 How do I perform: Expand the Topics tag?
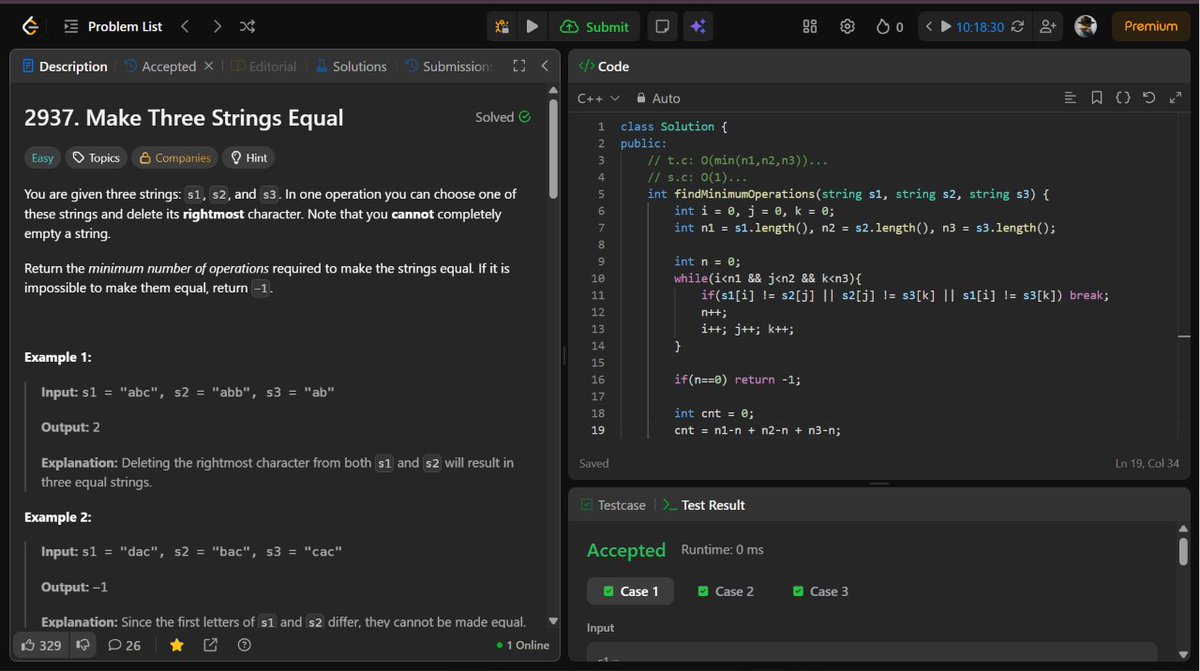[96, 158]
